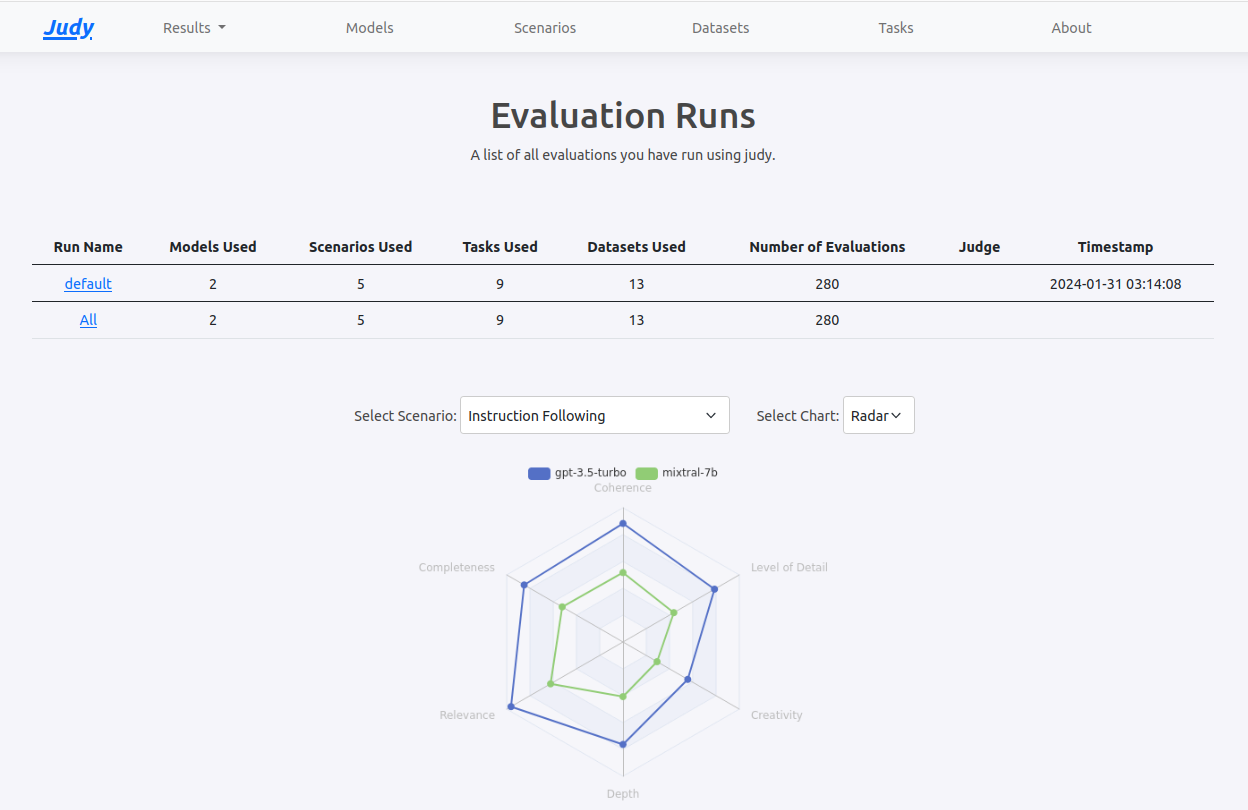Viewport: 1248px width, 810px height.
Task: Click mixtral-7b Completeness data point
Action: [x=562, y=607]
